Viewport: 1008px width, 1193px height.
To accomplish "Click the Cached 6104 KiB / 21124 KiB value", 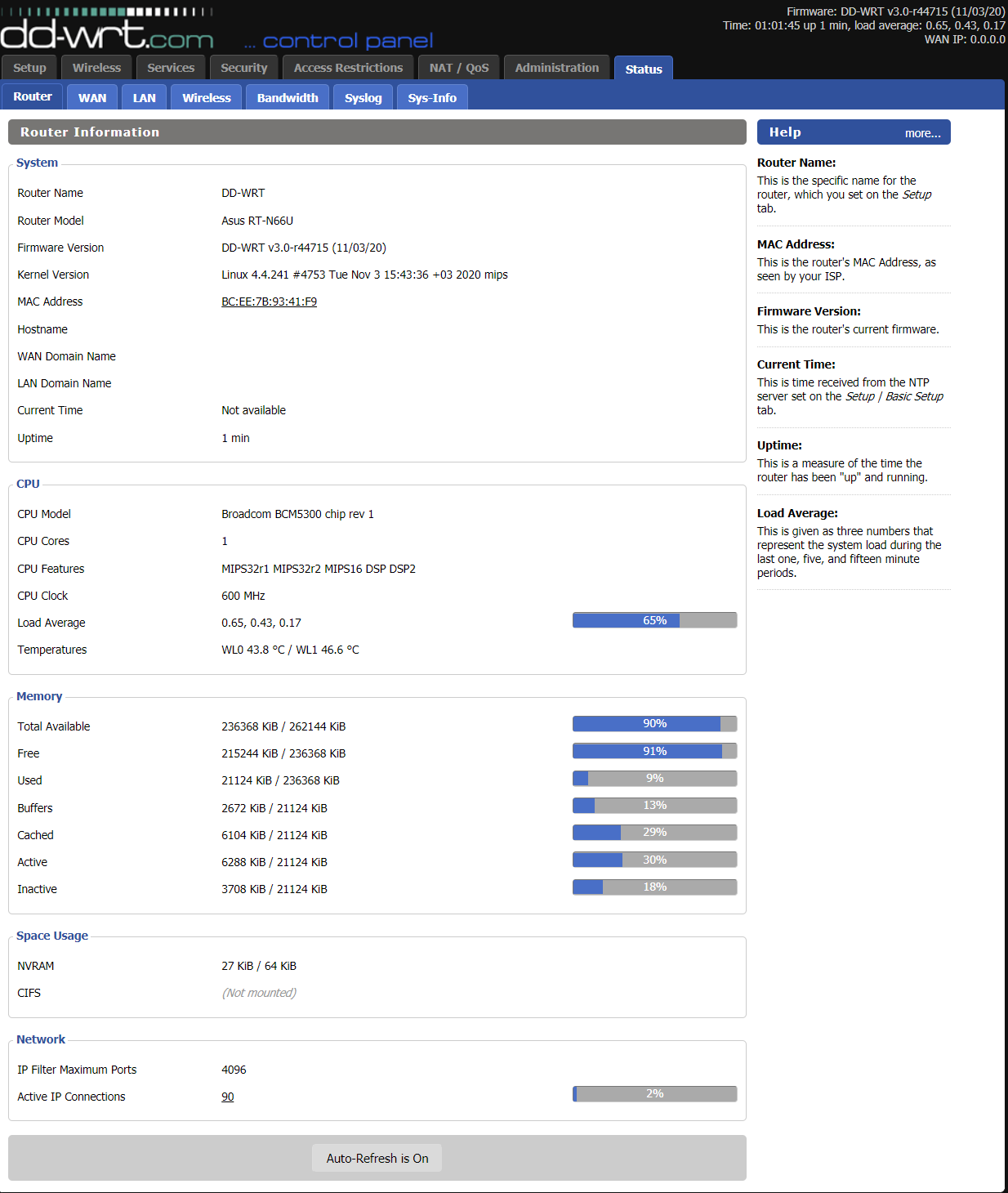I will click(x=274, y=835).
